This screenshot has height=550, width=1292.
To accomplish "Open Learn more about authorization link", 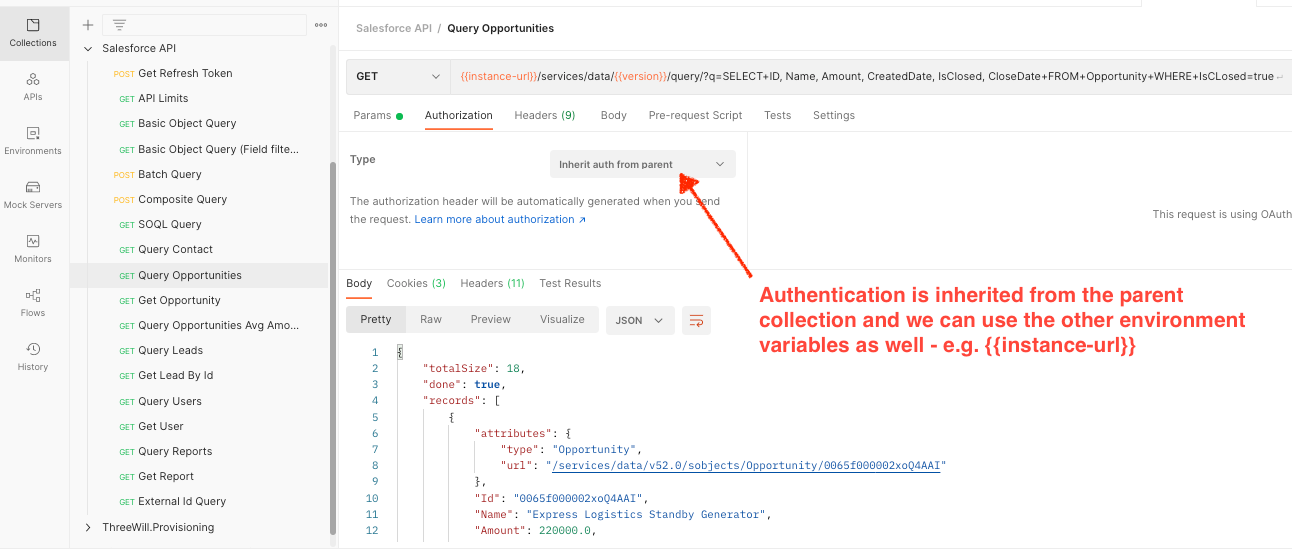I will point(500,219).
